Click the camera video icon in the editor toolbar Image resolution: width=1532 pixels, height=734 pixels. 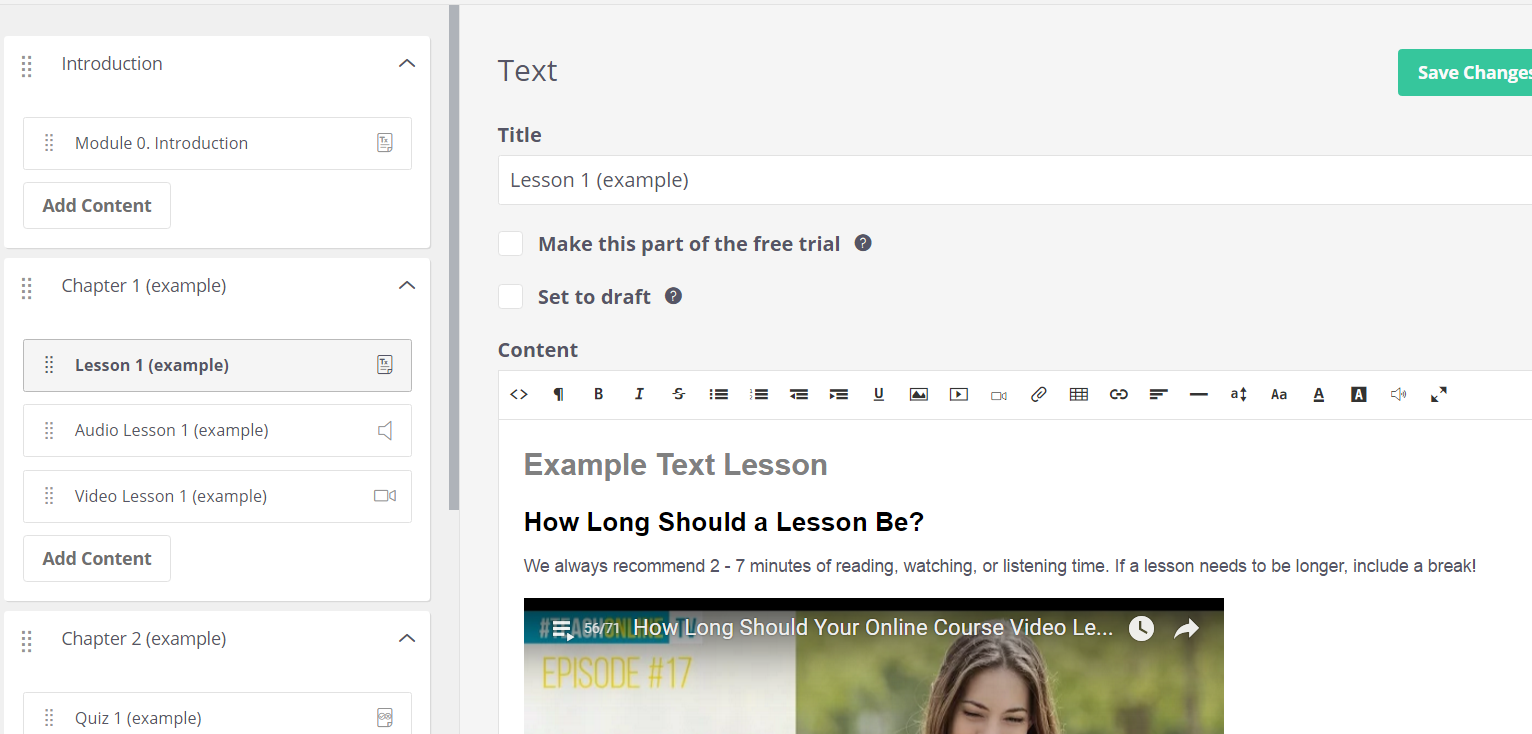[999, 395]
